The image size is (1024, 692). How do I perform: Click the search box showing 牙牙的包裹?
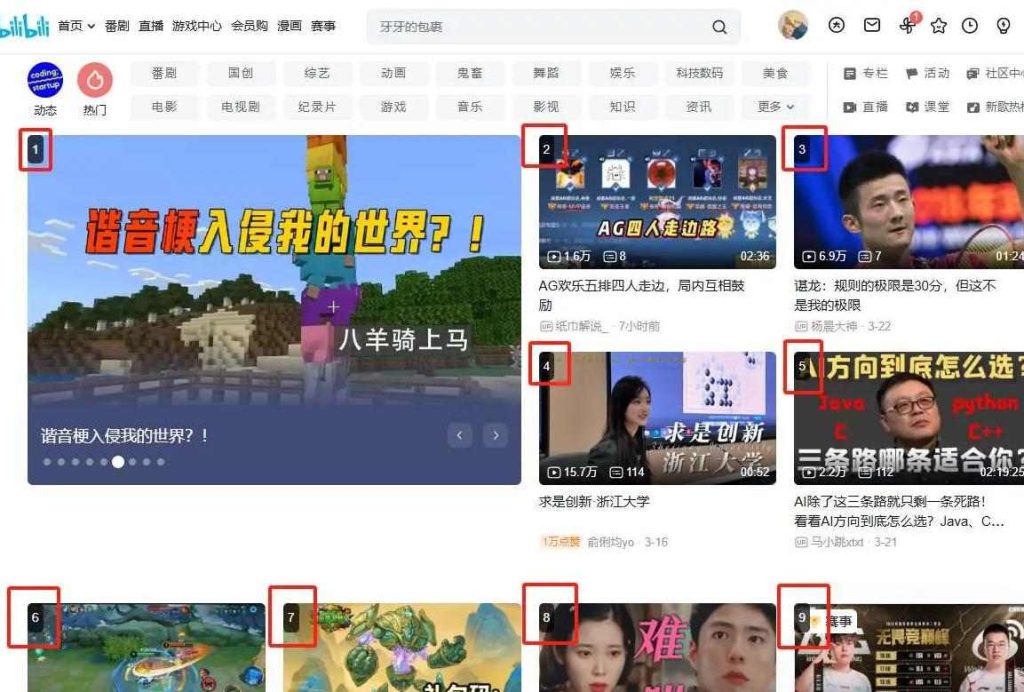[x=554, y=27]
